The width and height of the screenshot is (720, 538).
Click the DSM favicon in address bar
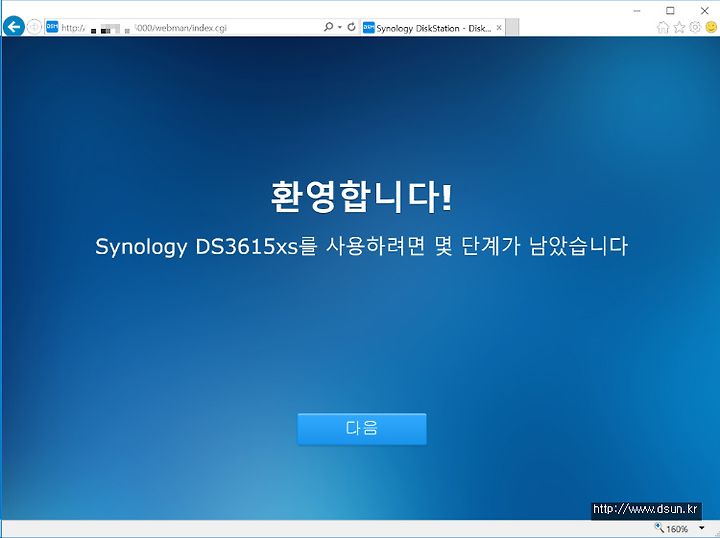click(x=52, y=27)
